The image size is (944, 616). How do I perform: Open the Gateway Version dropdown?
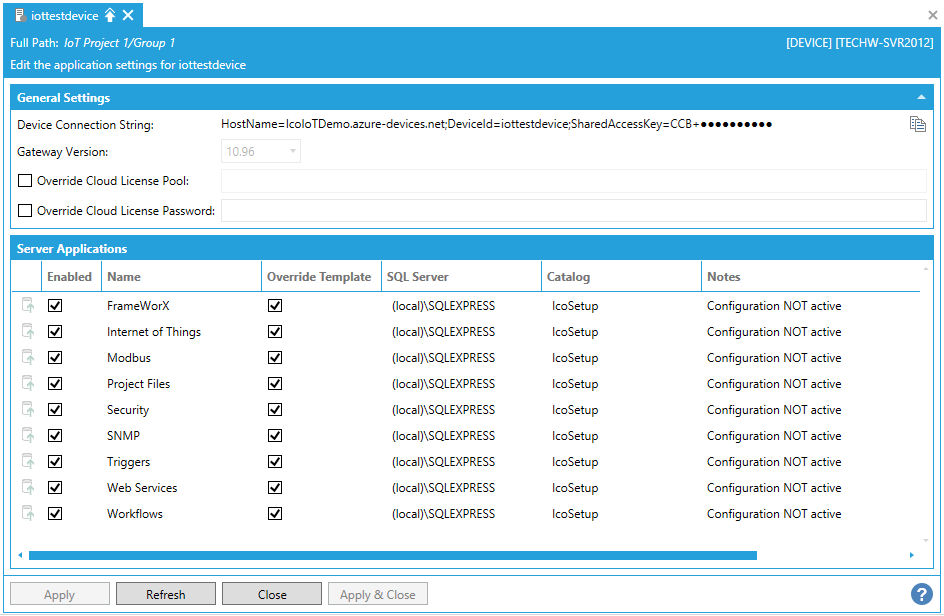pos(292,152)
